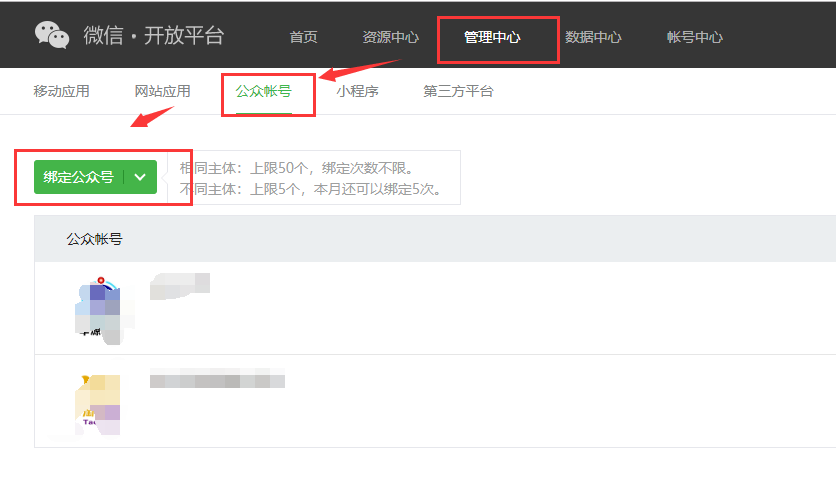The image size is (836, 481).
Task: Open the 第三方平台 tab
Action: click(458, 91)
